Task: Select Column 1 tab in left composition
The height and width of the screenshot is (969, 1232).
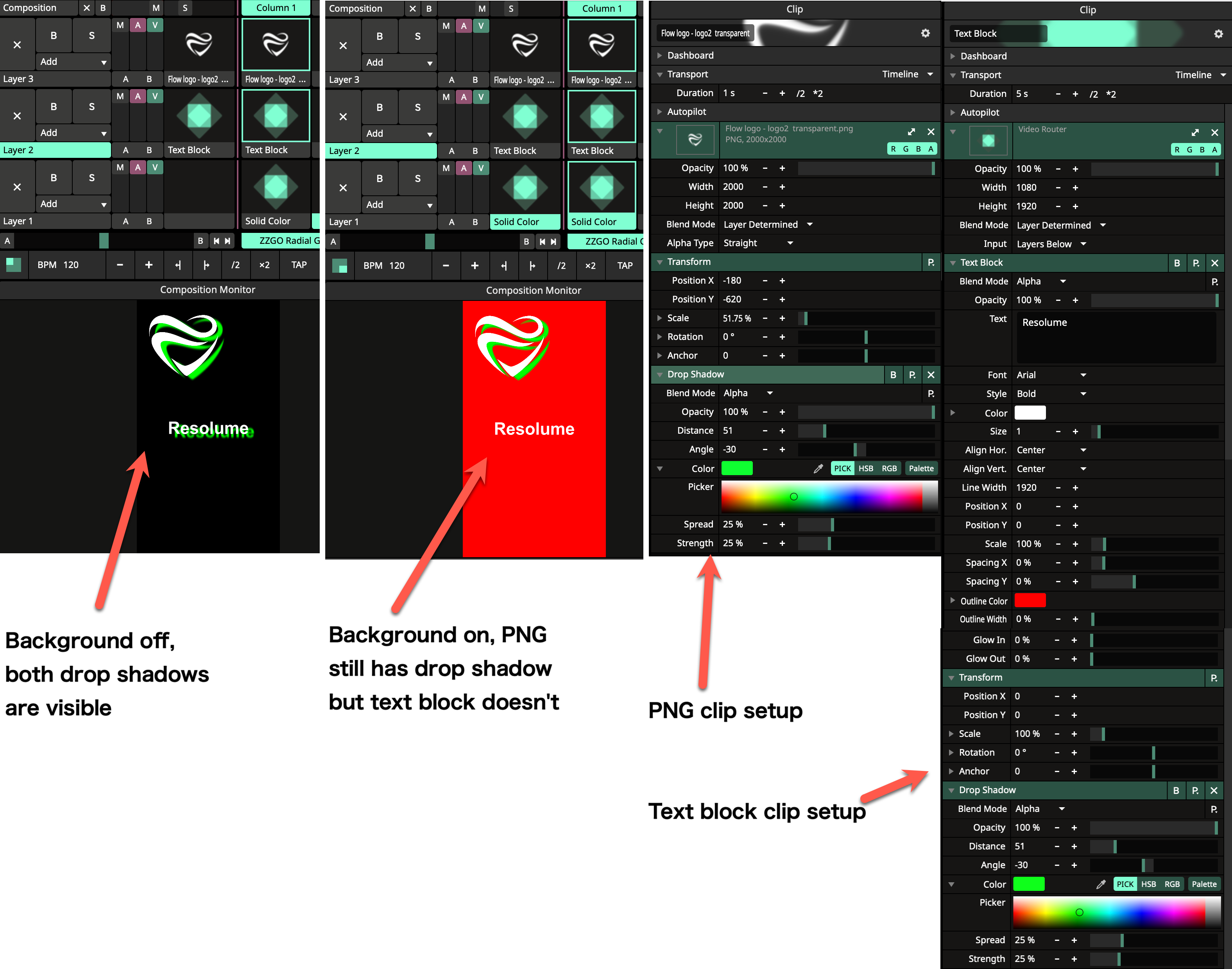Action: [276, 8]
